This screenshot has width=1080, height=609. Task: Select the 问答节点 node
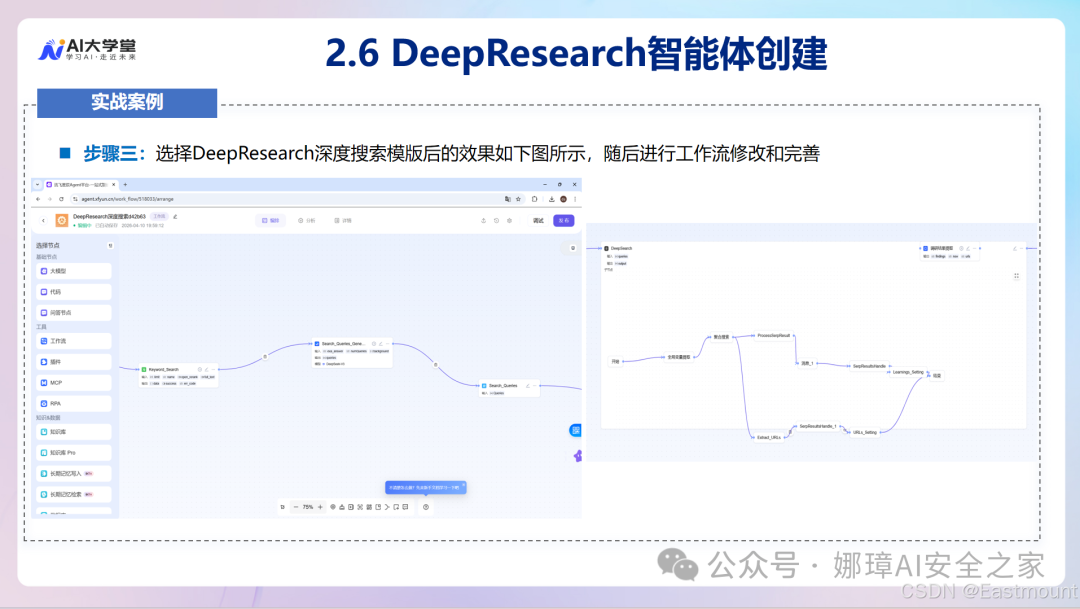click(x=74, y=313)
